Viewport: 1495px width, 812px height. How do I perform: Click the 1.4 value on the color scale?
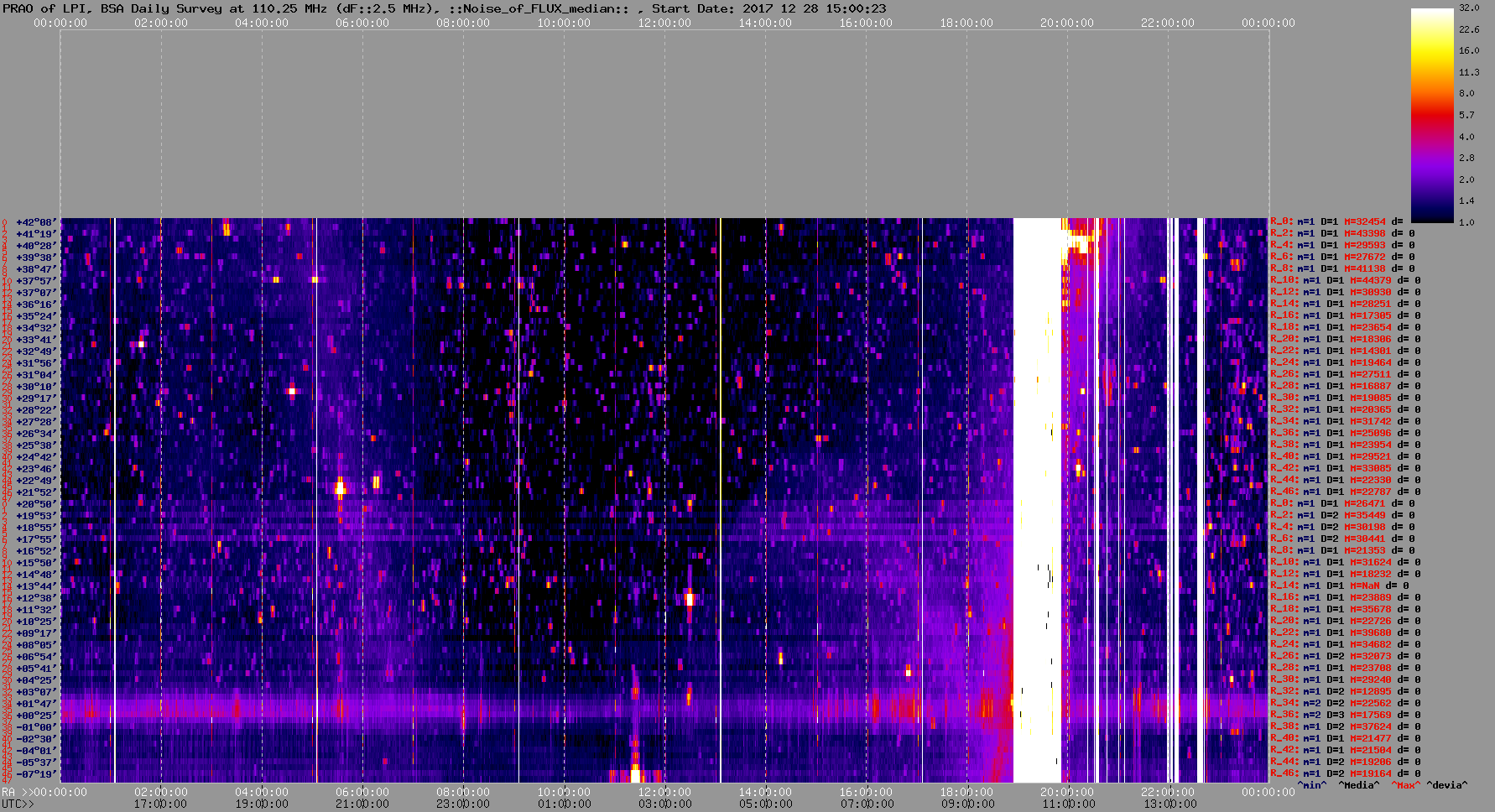(1466, 200)
